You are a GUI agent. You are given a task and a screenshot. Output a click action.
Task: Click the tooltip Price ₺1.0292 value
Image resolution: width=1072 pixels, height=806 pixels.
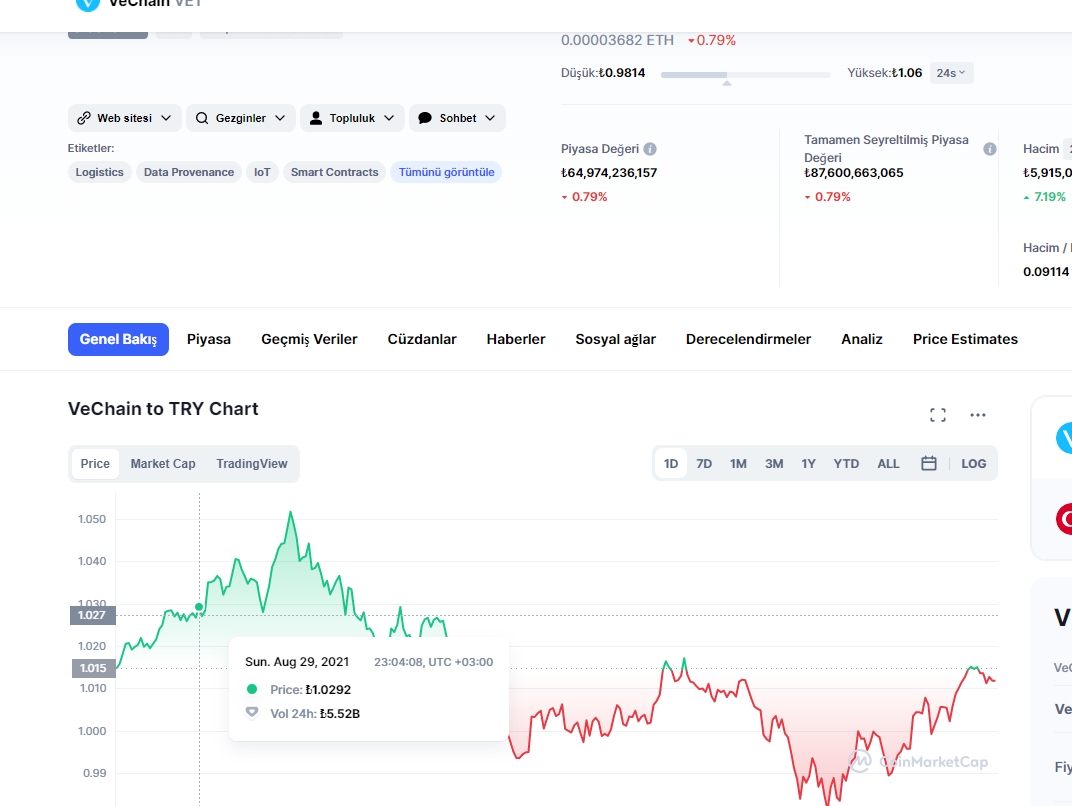(328, 690)
